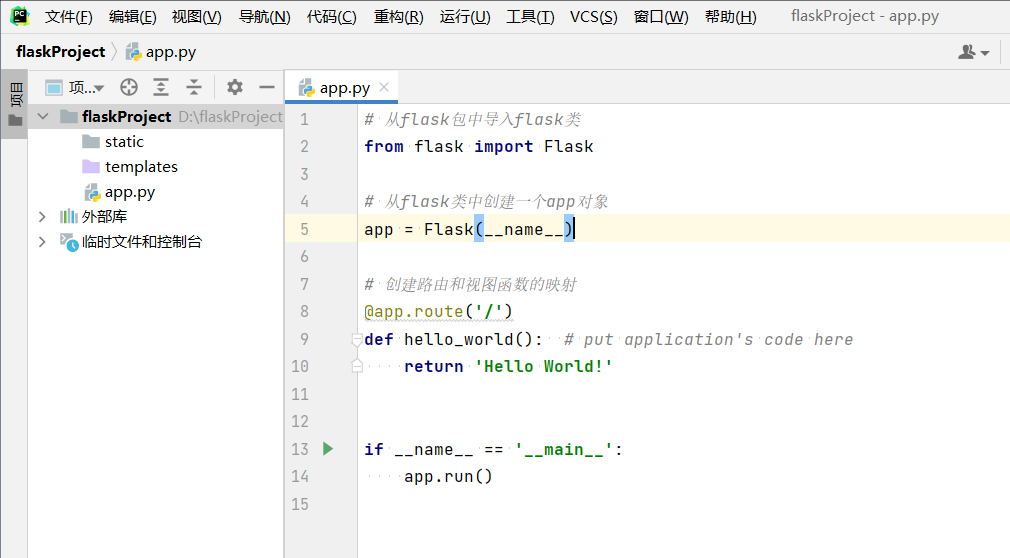Collapse hello_world function fold marker line 9
Screen dimensions: 1010x558
357,340
